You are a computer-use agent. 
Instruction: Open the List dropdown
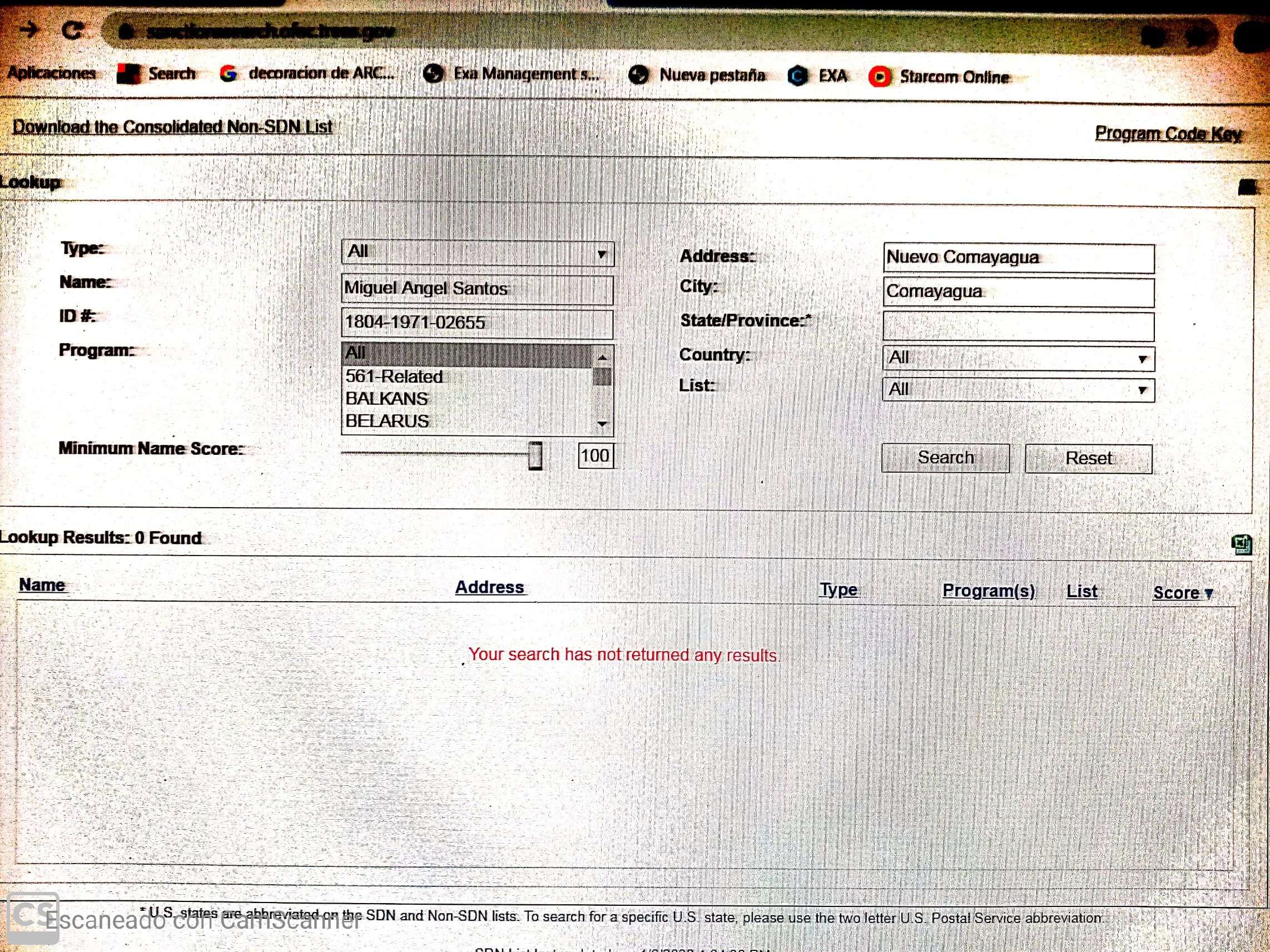coord(1018,390)
